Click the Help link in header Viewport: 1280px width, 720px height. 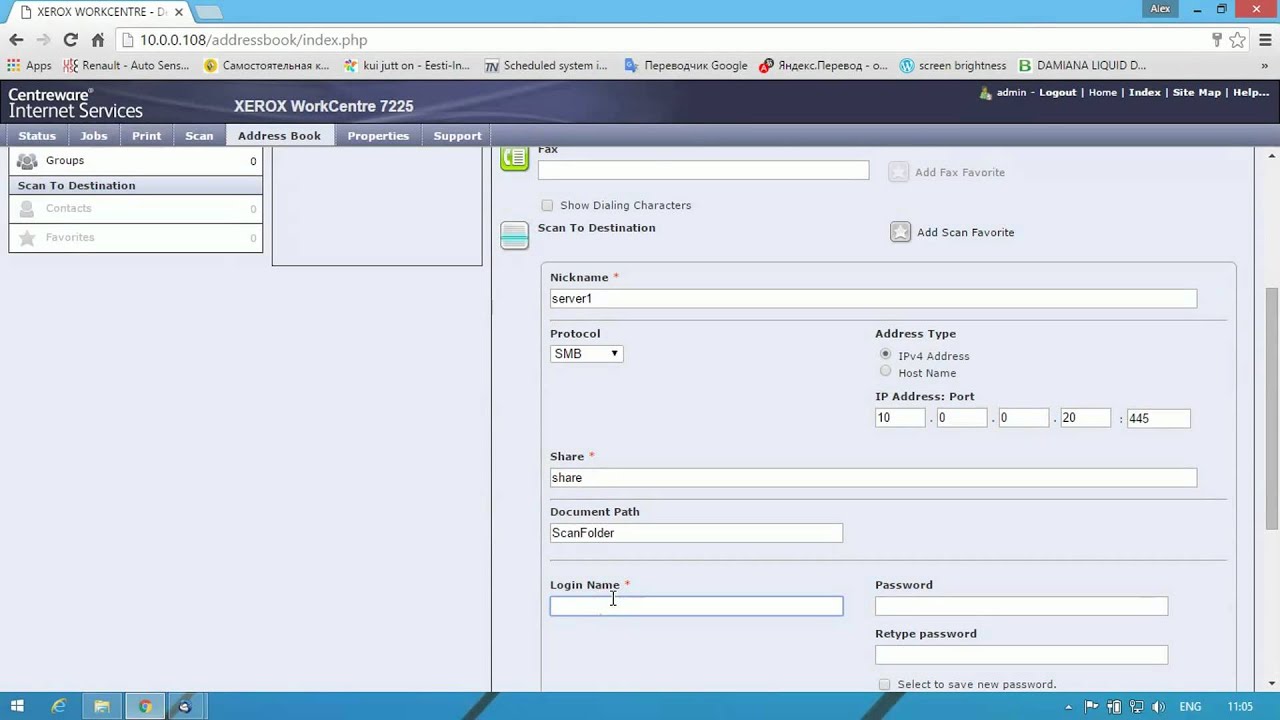pos(1250,92)
